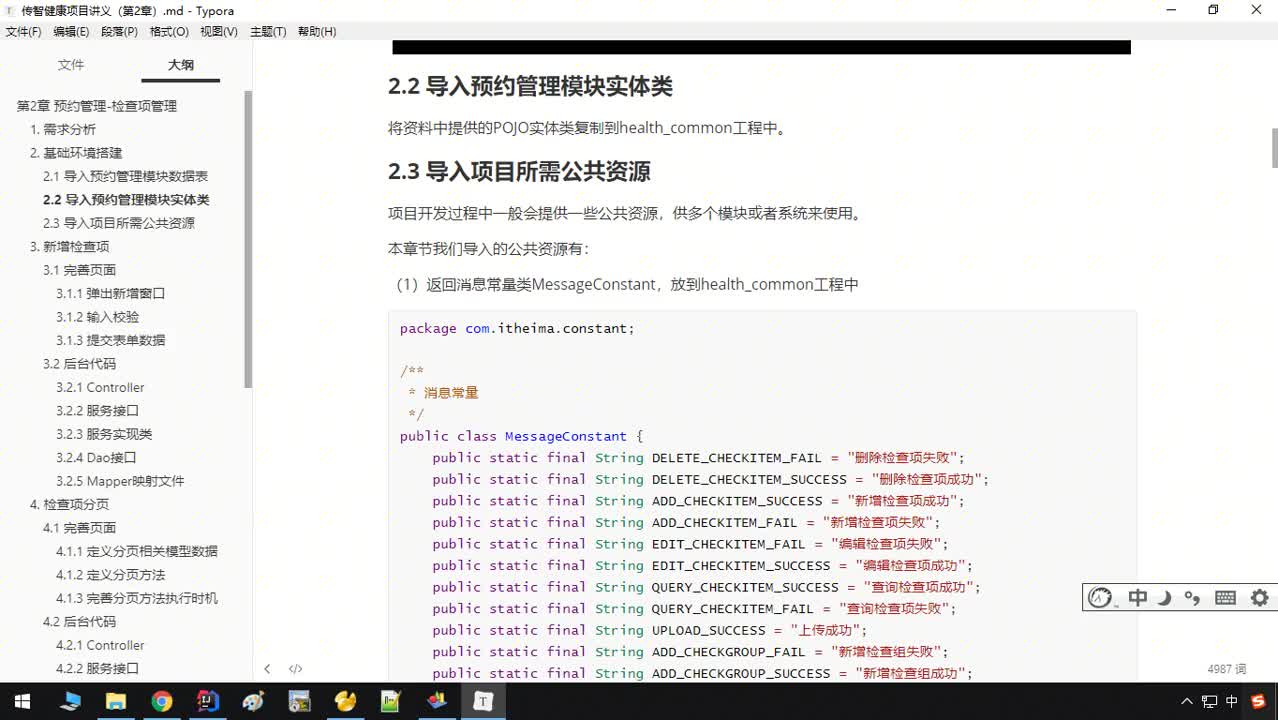Toggle moon half-width mode on IME bar

[x=1164, y=598]
